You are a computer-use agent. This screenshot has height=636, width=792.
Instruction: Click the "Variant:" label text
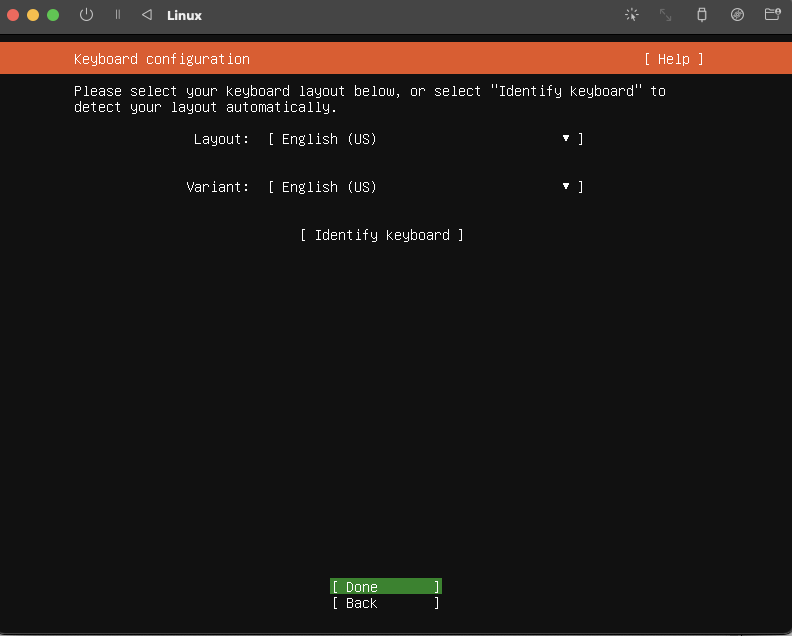coord(218,187)
